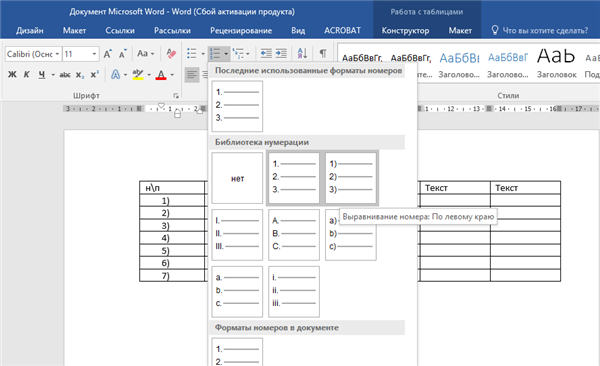
Task: Toggle show paragraph marks (¶)
Action: pos(323,54)
